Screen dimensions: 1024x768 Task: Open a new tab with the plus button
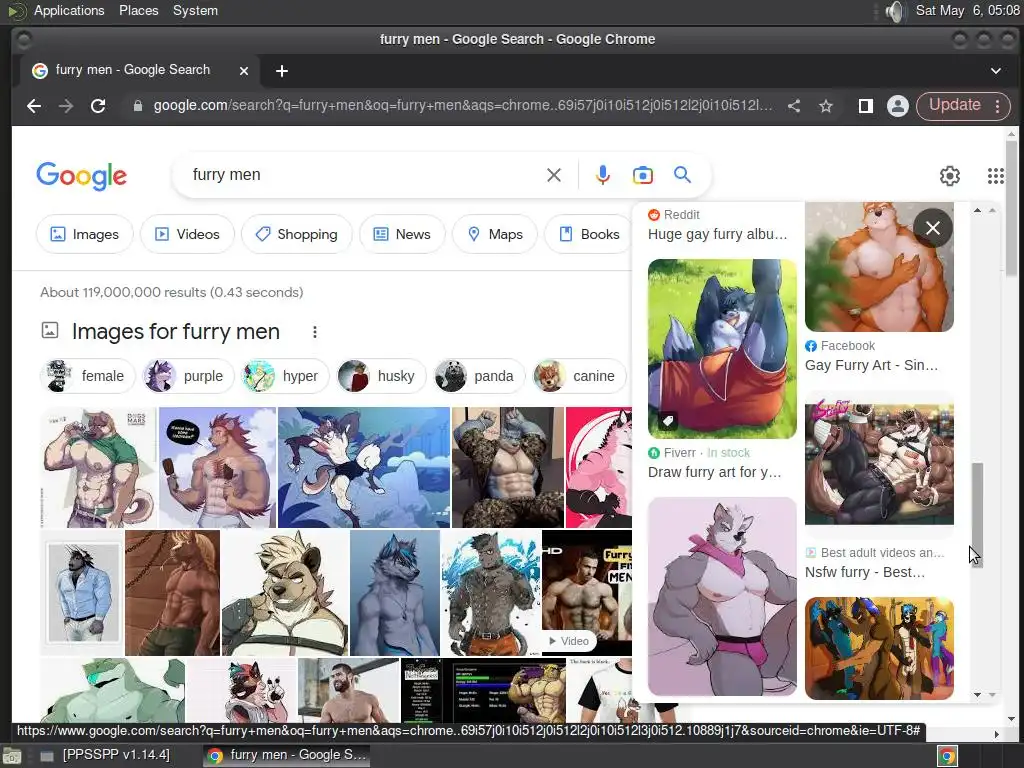282,71
